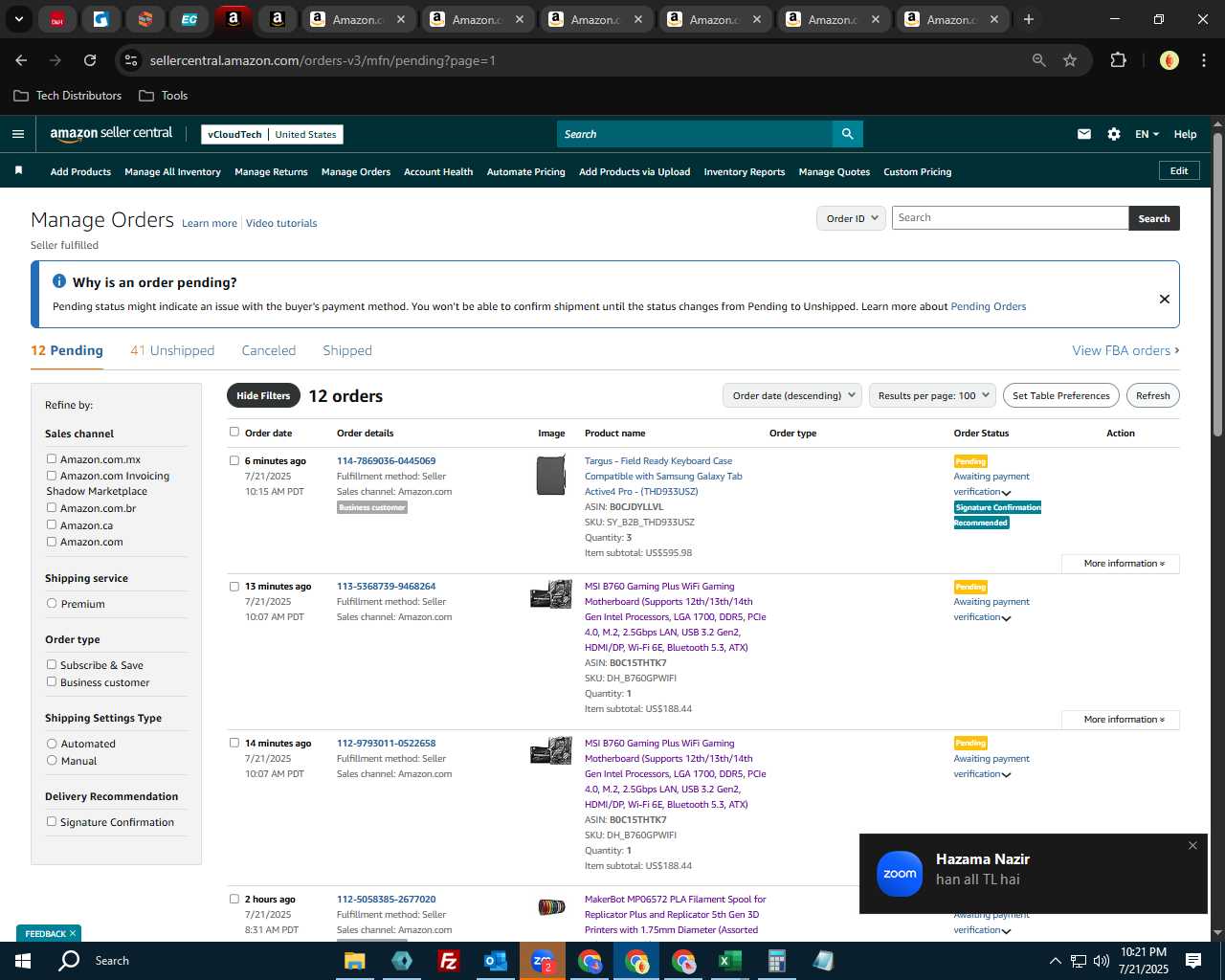Close the Zoom notification popup
This screenshot has height=980, width=1225.
(1192, 846)
